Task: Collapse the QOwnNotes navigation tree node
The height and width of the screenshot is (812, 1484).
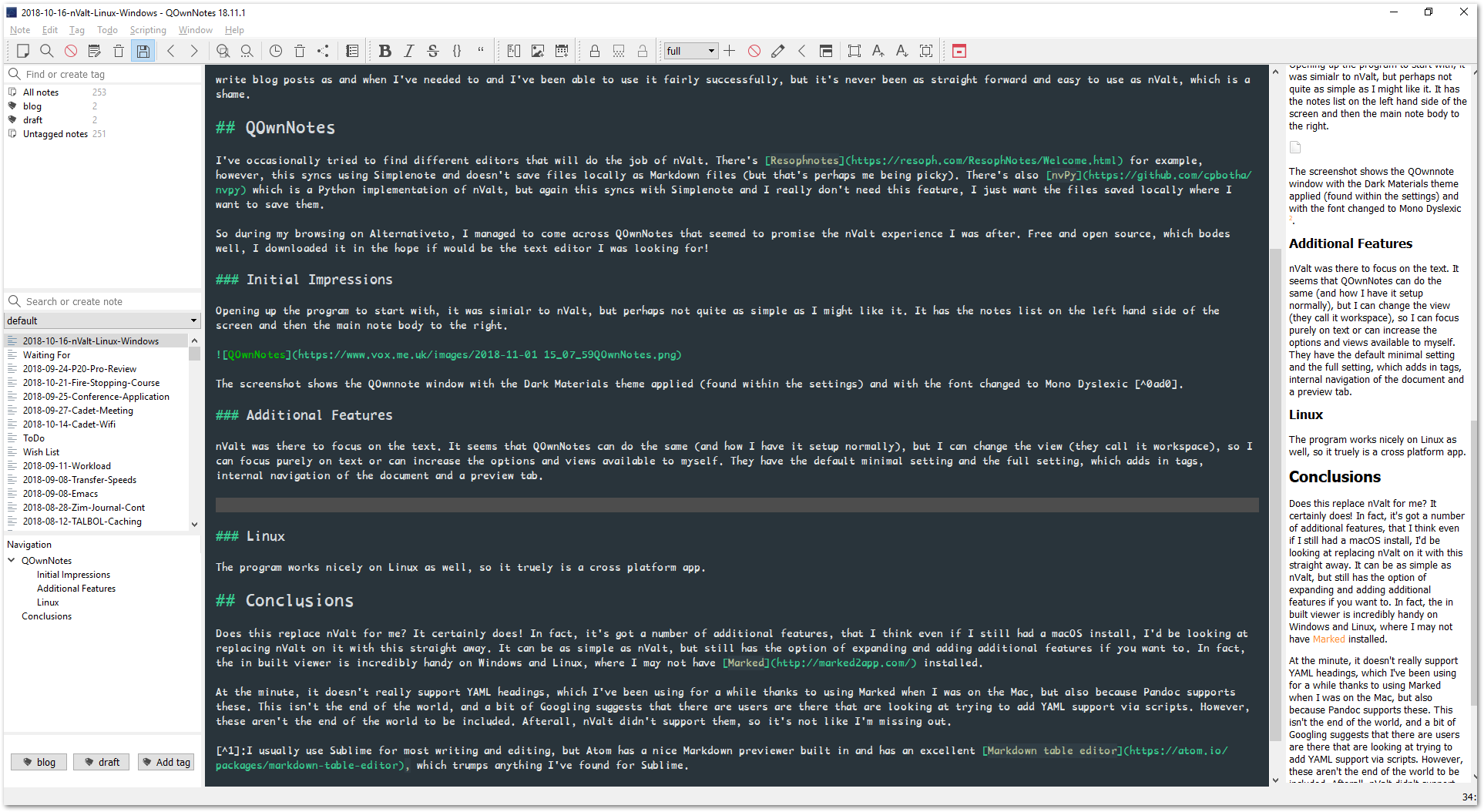Action: point(12,561)
